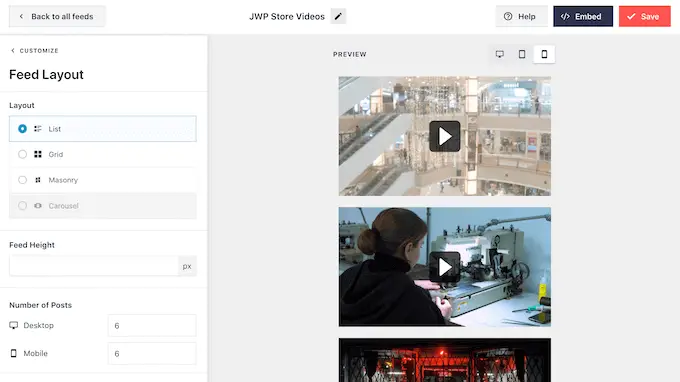The height and width of the screenshot is (382, 680).
Task: Open the Help button
Action: [521, 16]
